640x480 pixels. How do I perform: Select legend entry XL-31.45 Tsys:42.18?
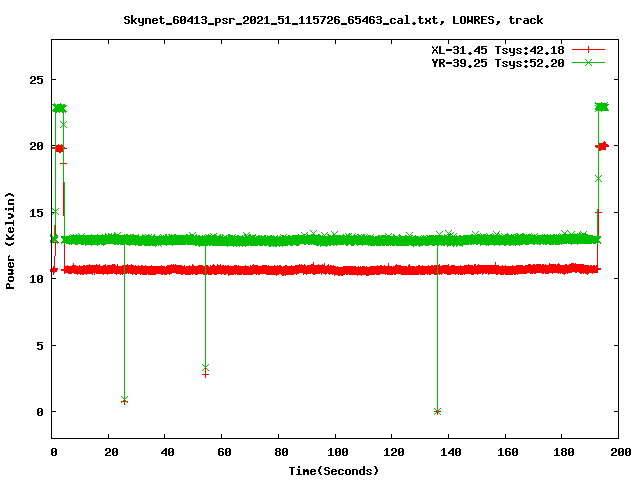click(x=498, y=50)
